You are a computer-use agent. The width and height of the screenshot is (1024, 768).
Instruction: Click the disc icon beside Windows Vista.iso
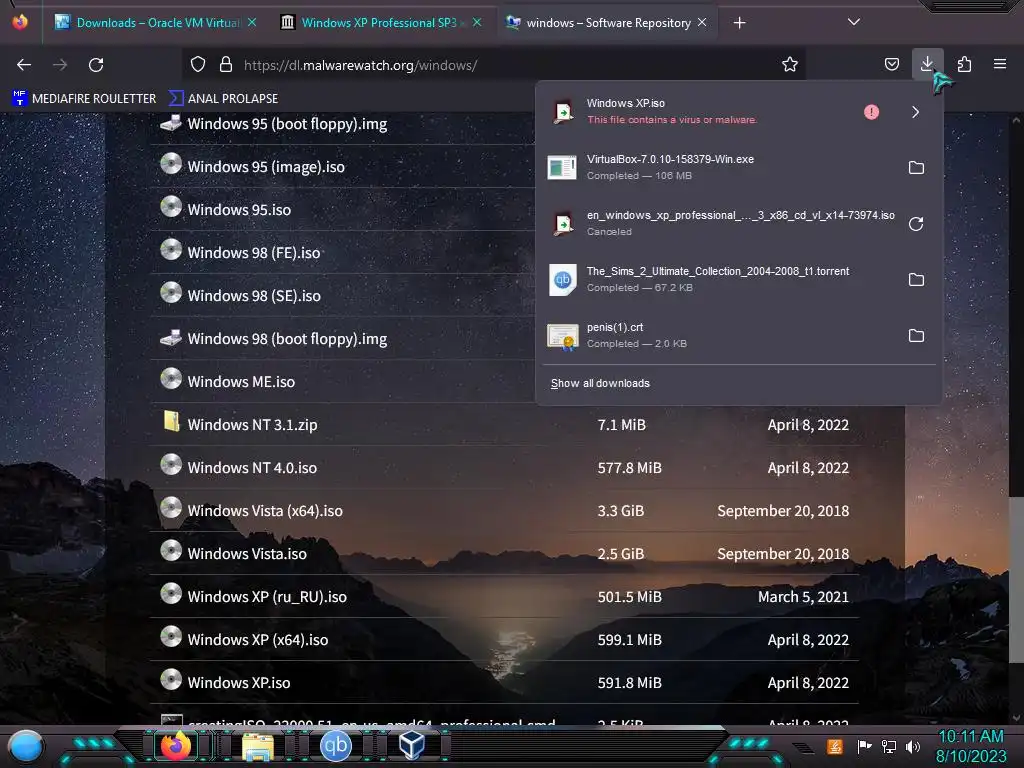click(x=171, y=551)
